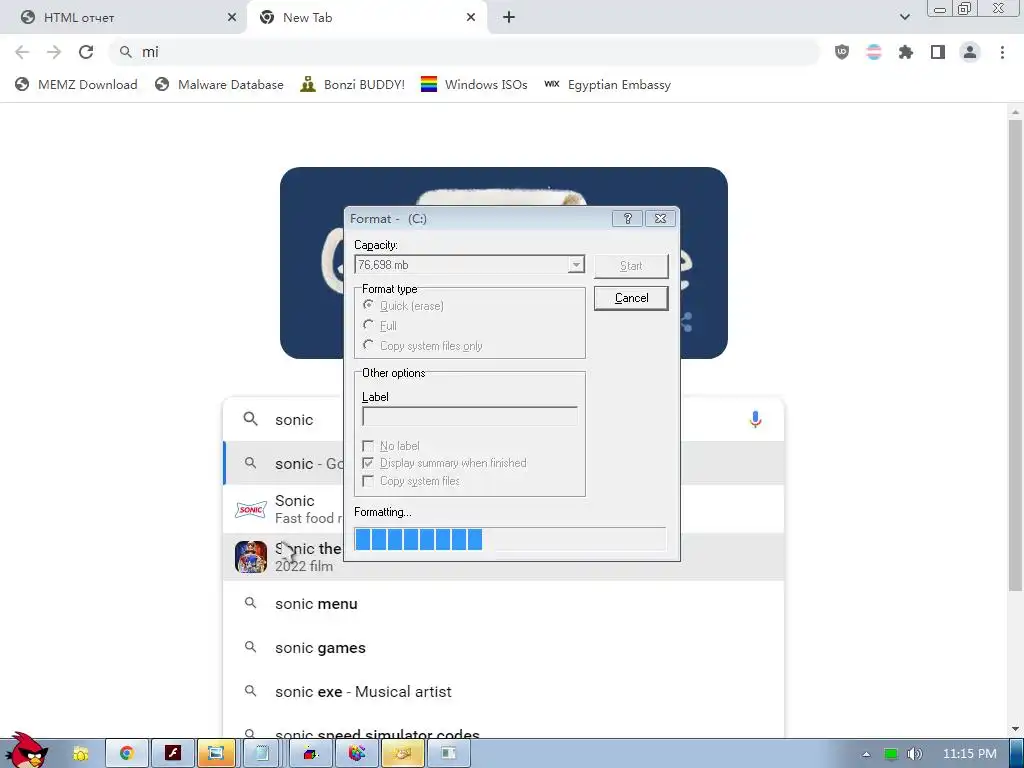This screenshot has width=1024, height=768.
Task: Click the striped flag extension icon
Action: [x=874, y=52]
